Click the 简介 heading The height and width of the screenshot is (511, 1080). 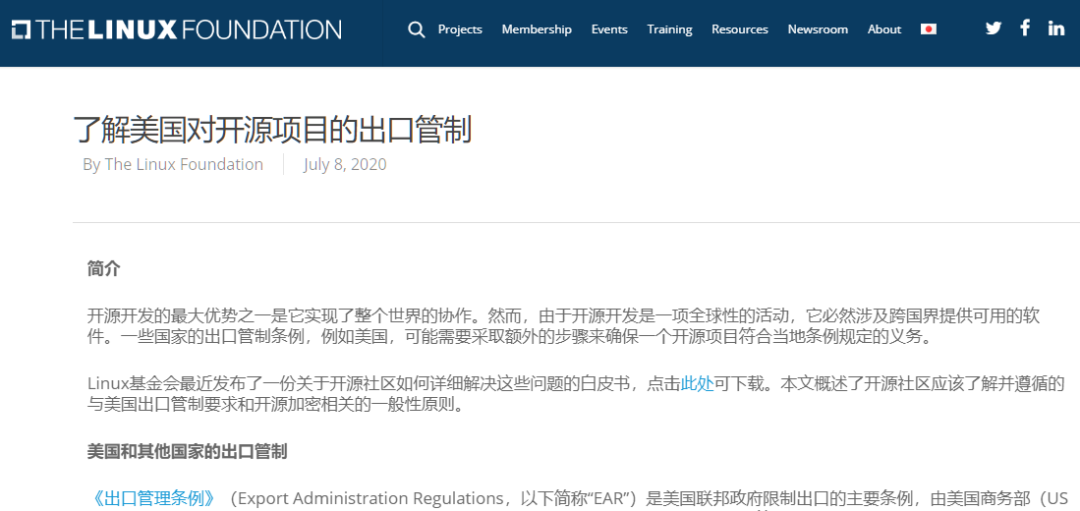(104, 269)
